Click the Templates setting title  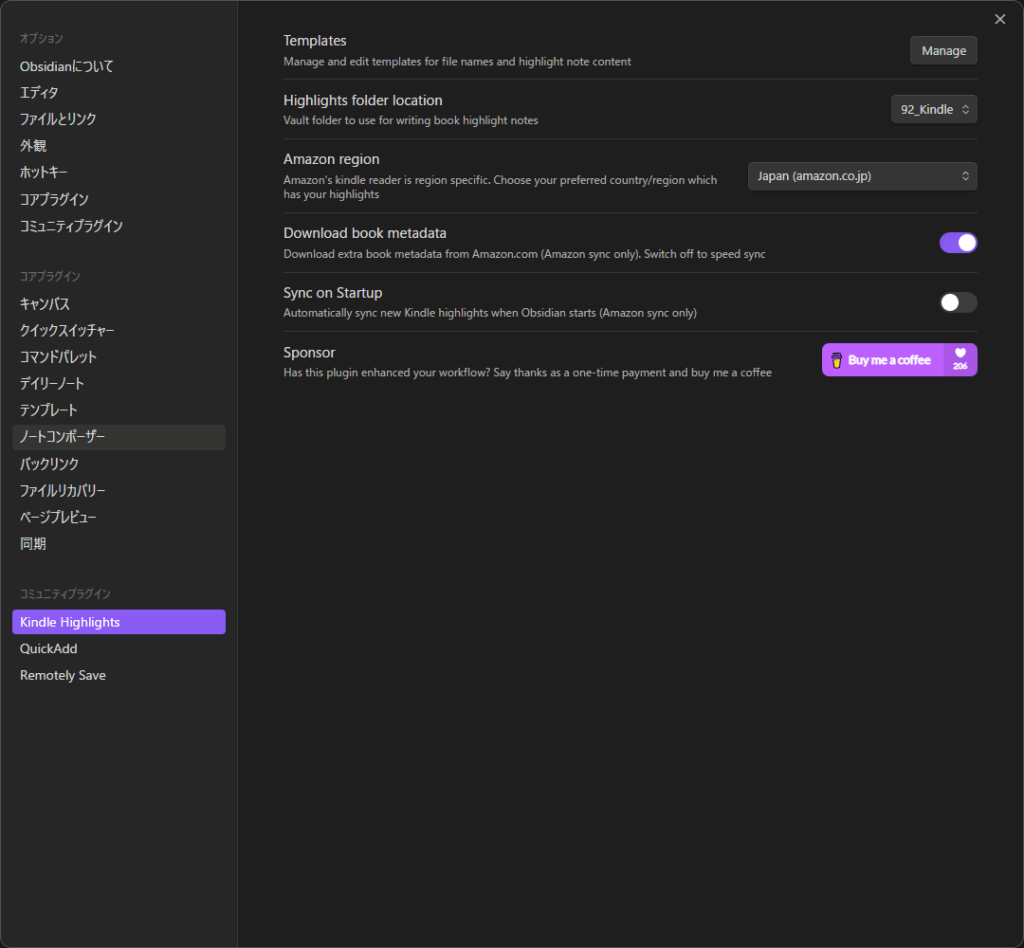(x=315, y=40)
